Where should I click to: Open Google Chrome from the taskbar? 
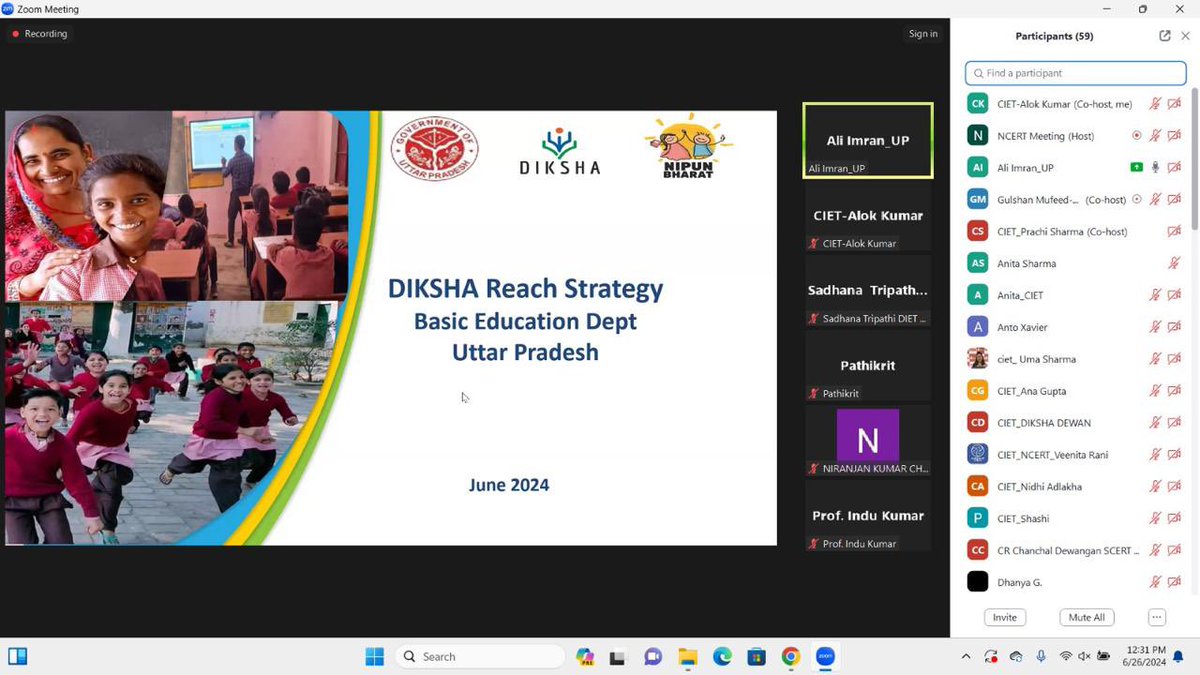tap(791, 657)
